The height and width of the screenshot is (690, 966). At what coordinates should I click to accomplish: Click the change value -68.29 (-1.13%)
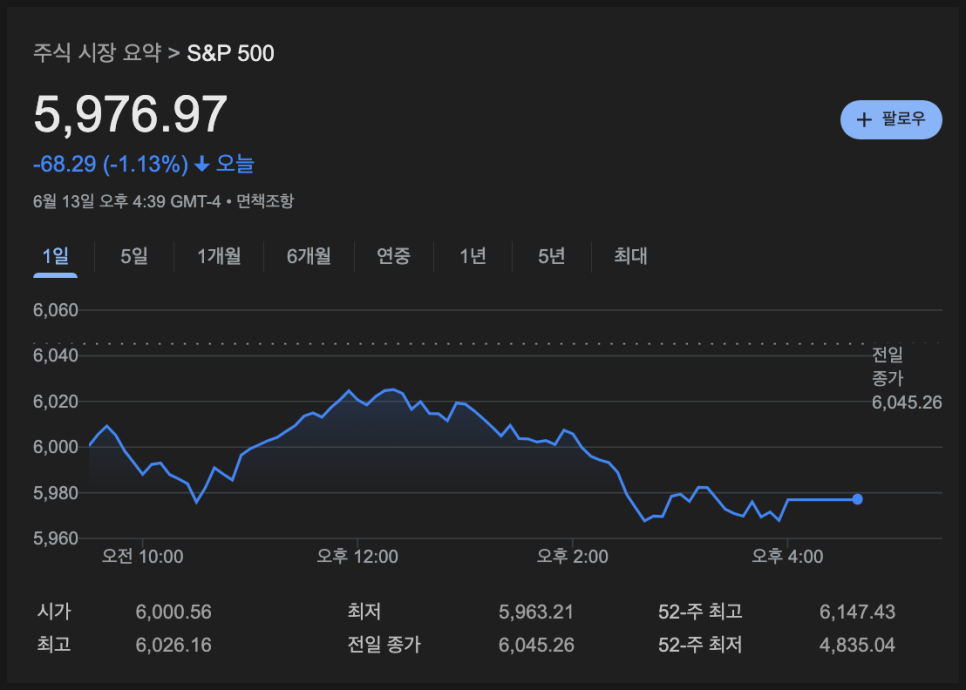click(111, 164)
